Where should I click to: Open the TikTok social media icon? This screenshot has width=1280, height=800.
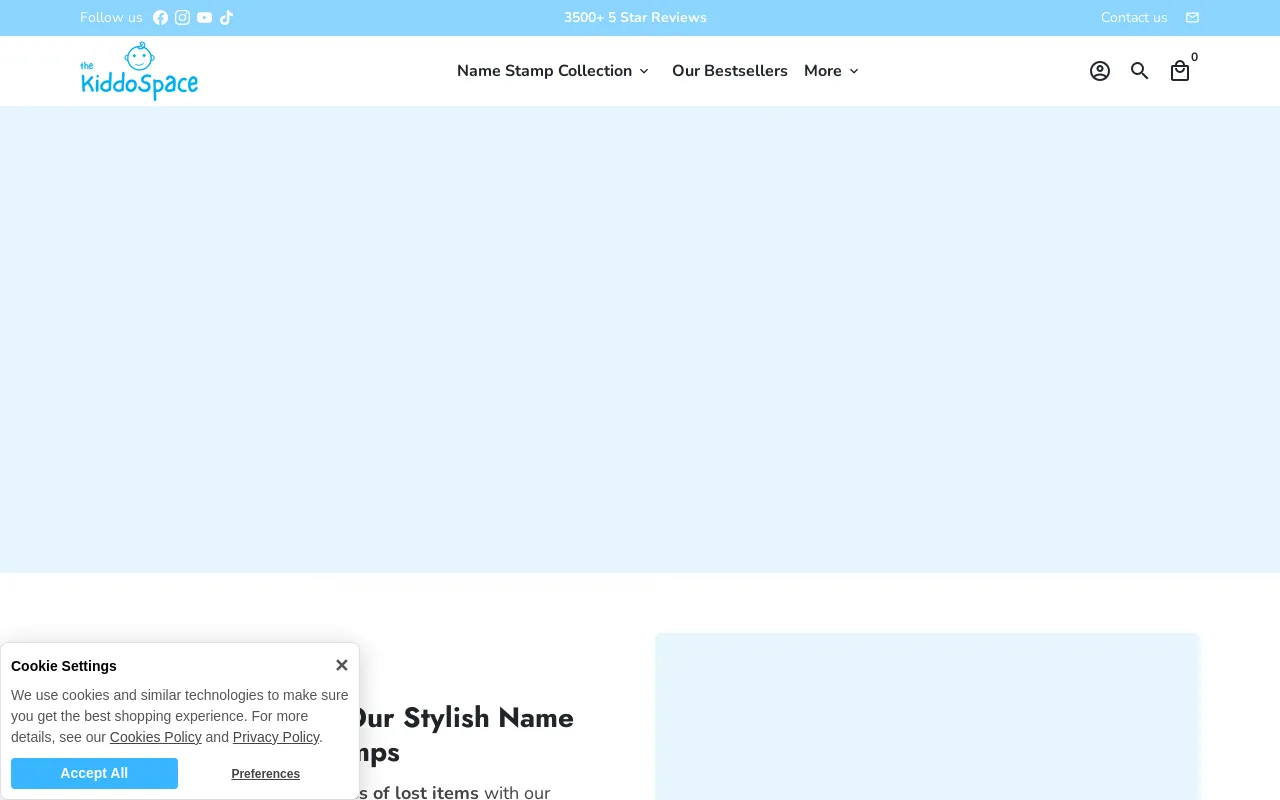tap(226, 17)
